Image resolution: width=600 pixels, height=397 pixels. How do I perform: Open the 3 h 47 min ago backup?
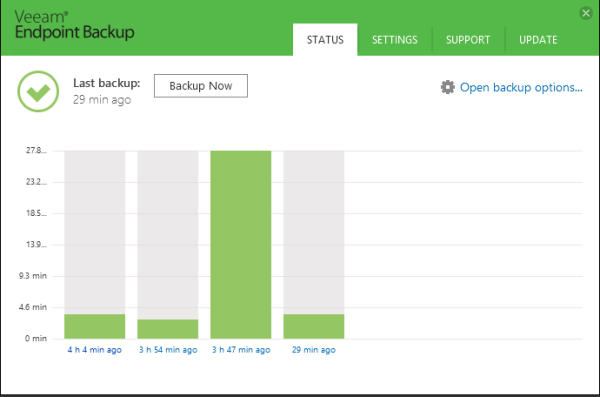tap(241, 350)
